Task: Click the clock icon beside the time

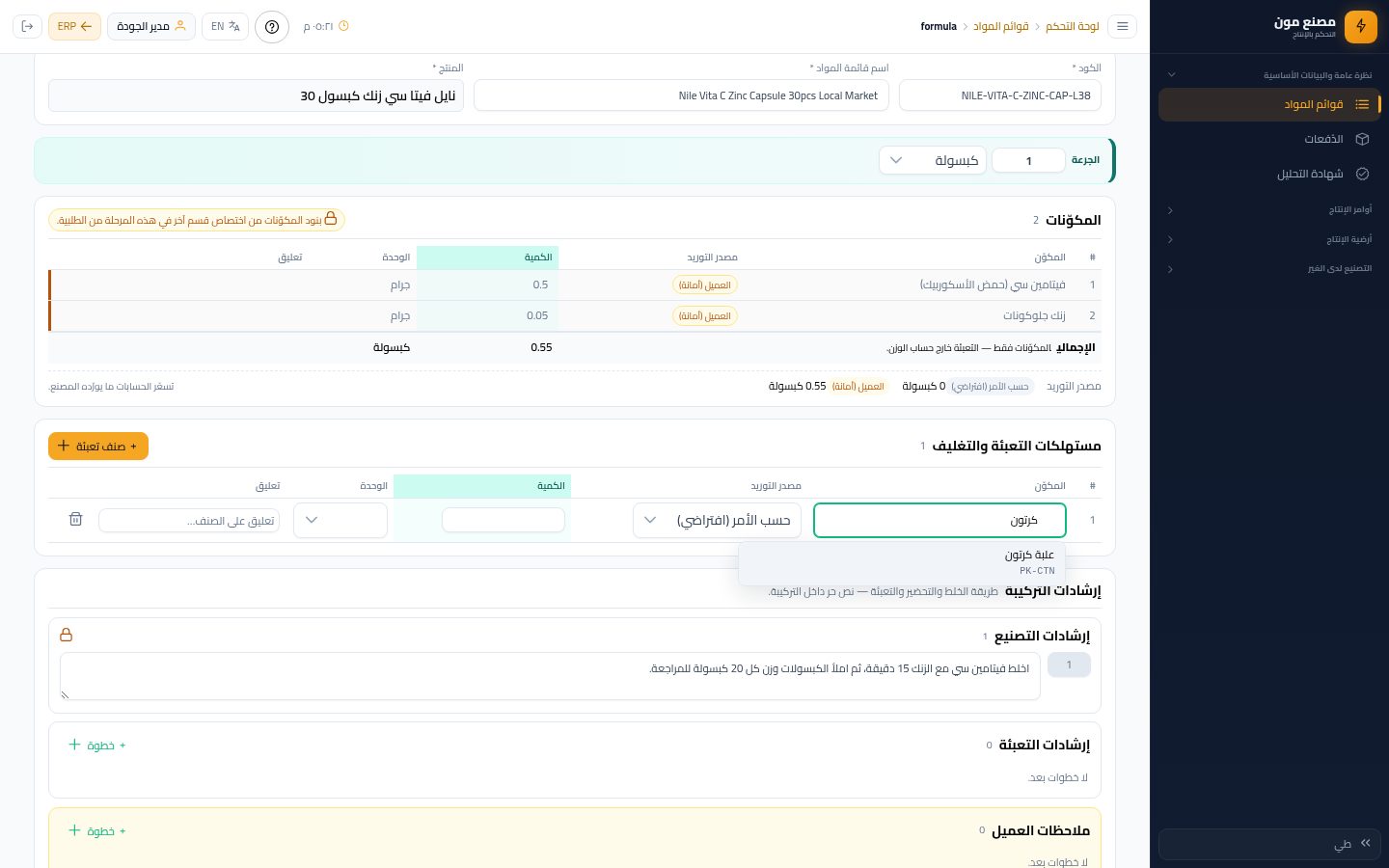Action: click(x=343, y=26)
